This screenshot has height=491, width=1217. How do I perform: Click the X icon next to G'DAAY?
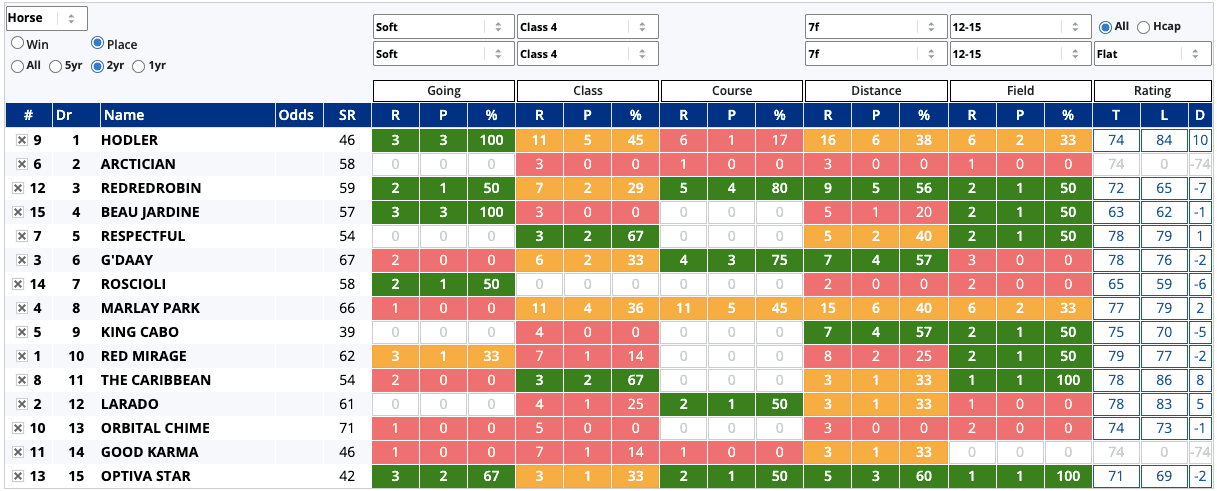pos(21,261)
